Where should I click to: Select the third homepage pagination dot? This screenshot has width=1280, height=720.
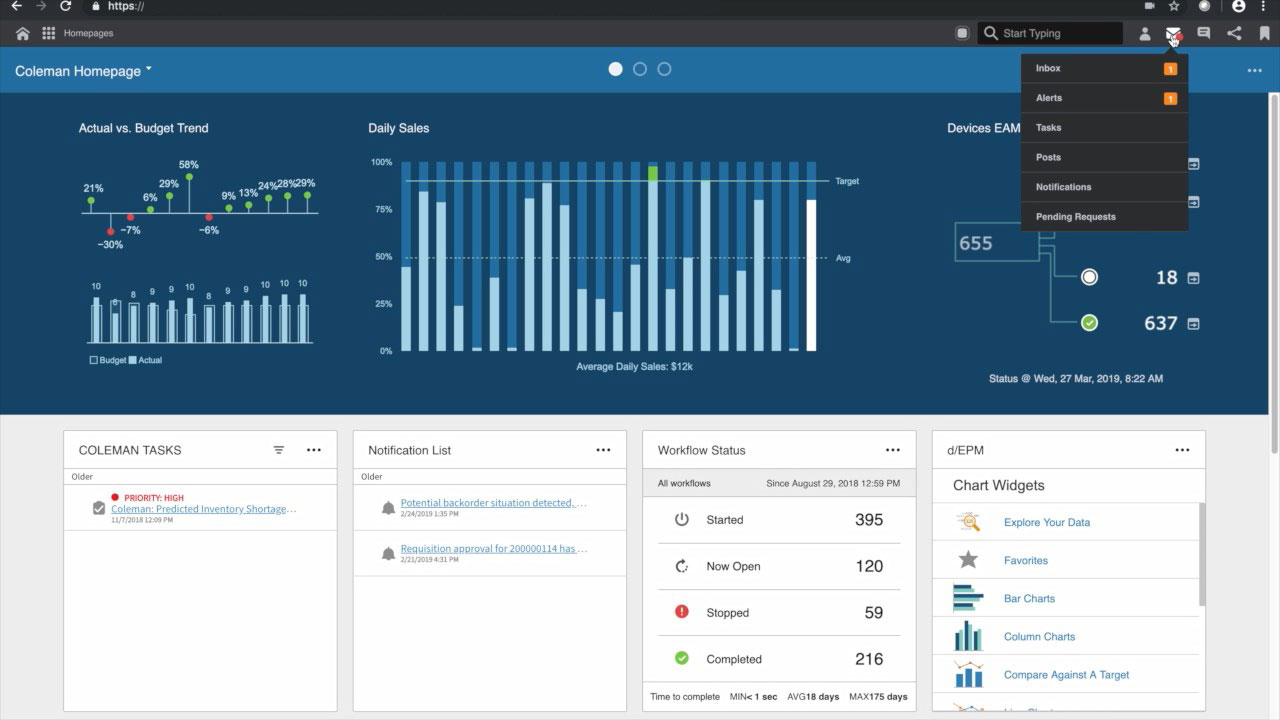[x=664, y=69]
